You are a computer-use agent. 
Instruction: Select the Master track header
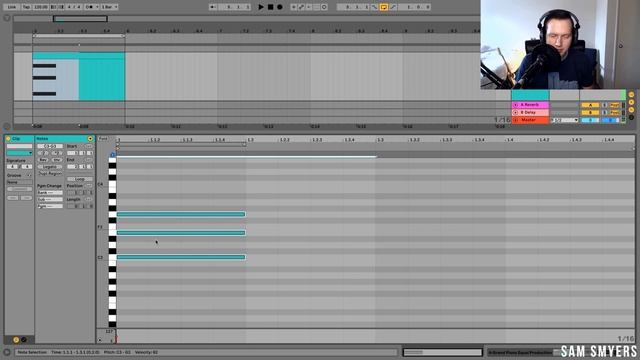[530, 120]
